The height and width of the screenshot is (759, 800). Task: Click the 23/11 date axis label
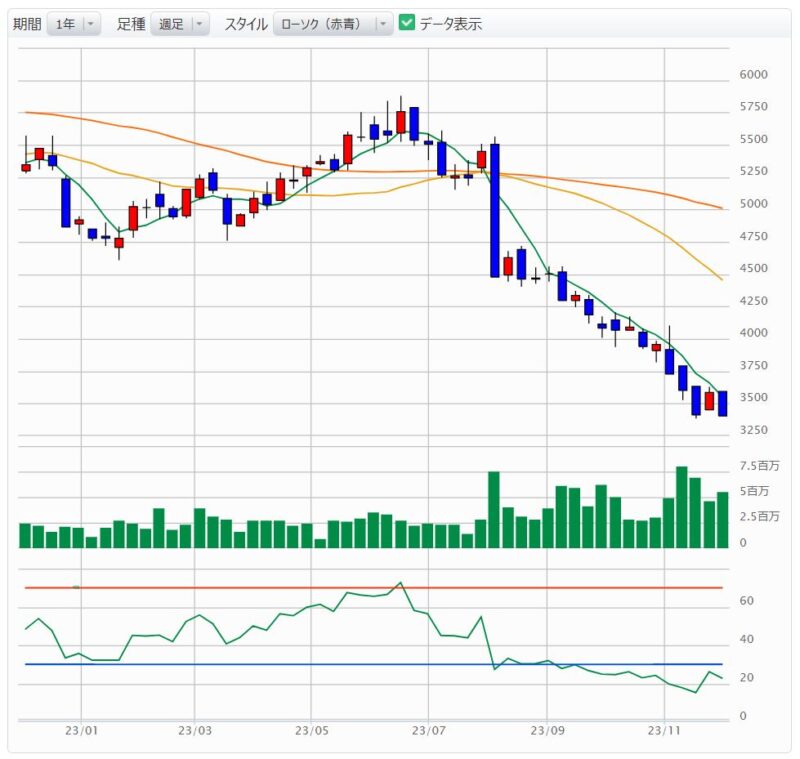pyautogui.click(x=664, y=730)
